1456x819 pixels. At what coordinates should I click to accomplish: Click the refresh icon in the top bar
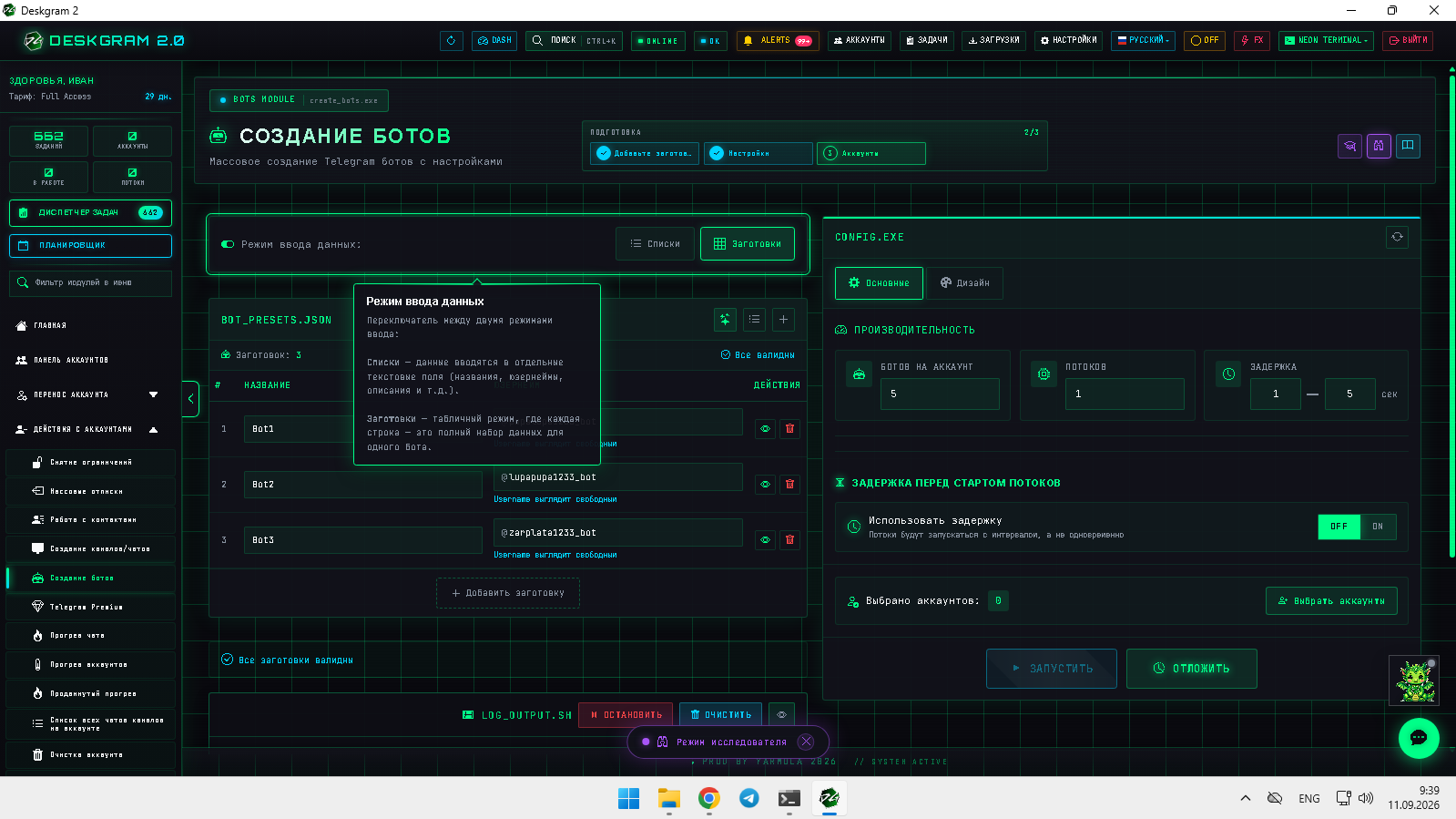[451, 41]
